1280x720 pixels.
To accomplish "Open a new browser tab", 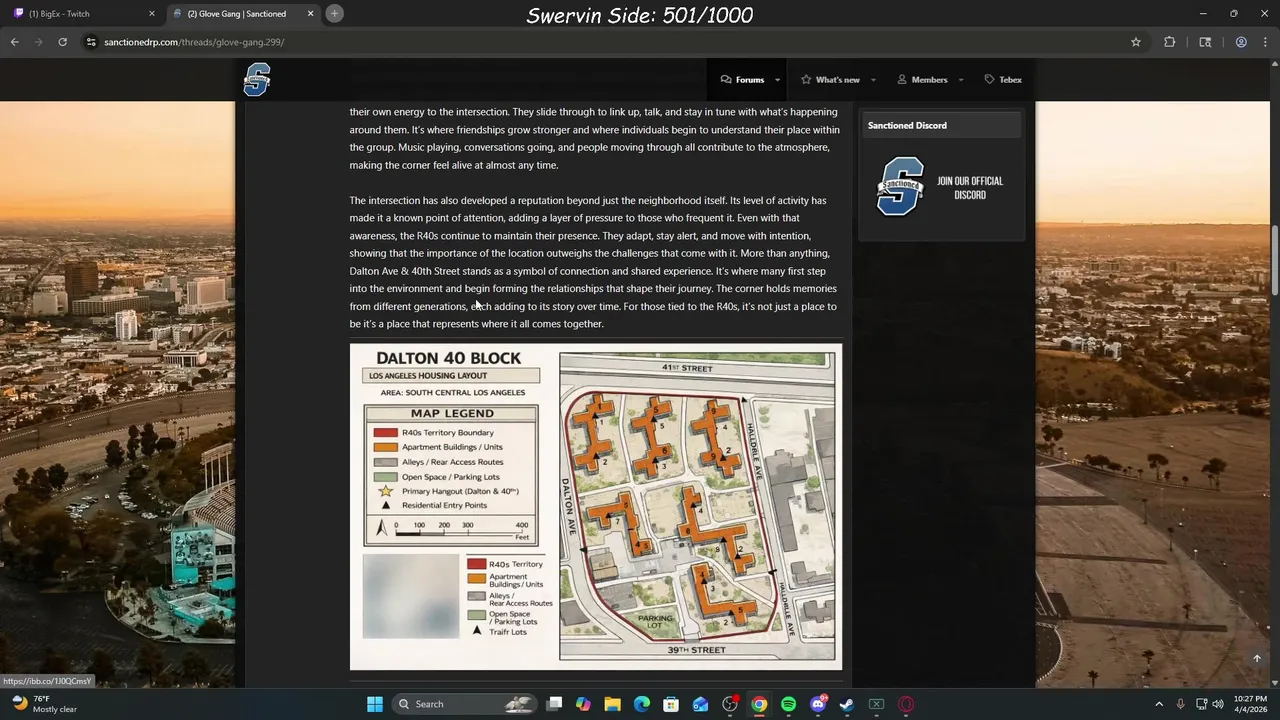I will [x=334, y=13].
